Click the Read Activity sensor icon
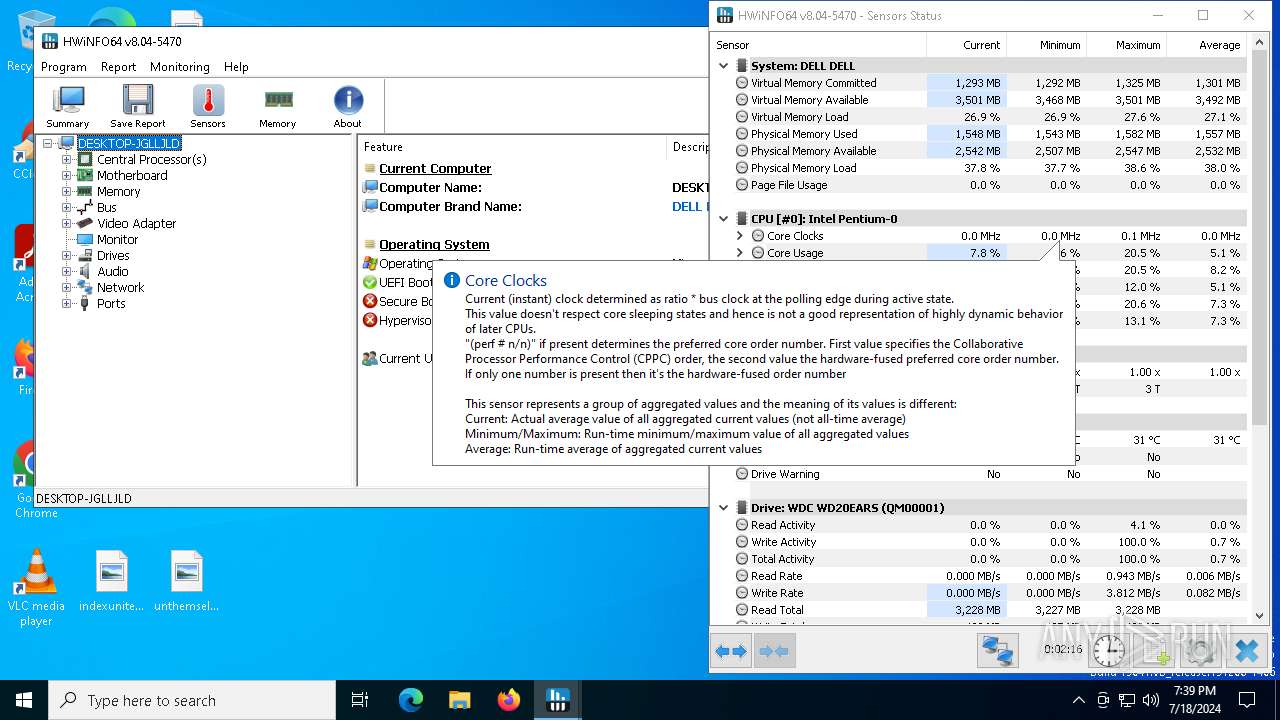 pos(742,525)
